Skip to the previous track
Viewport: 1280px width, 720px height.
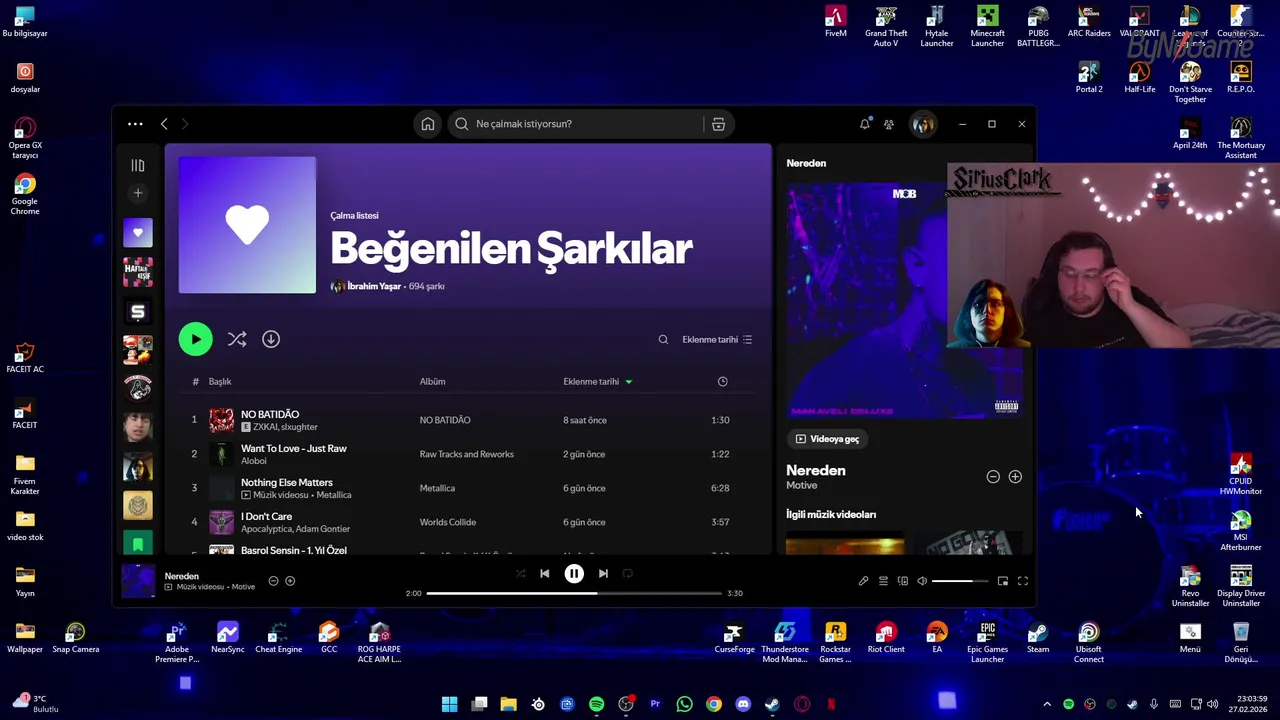[x=545, y=574]
